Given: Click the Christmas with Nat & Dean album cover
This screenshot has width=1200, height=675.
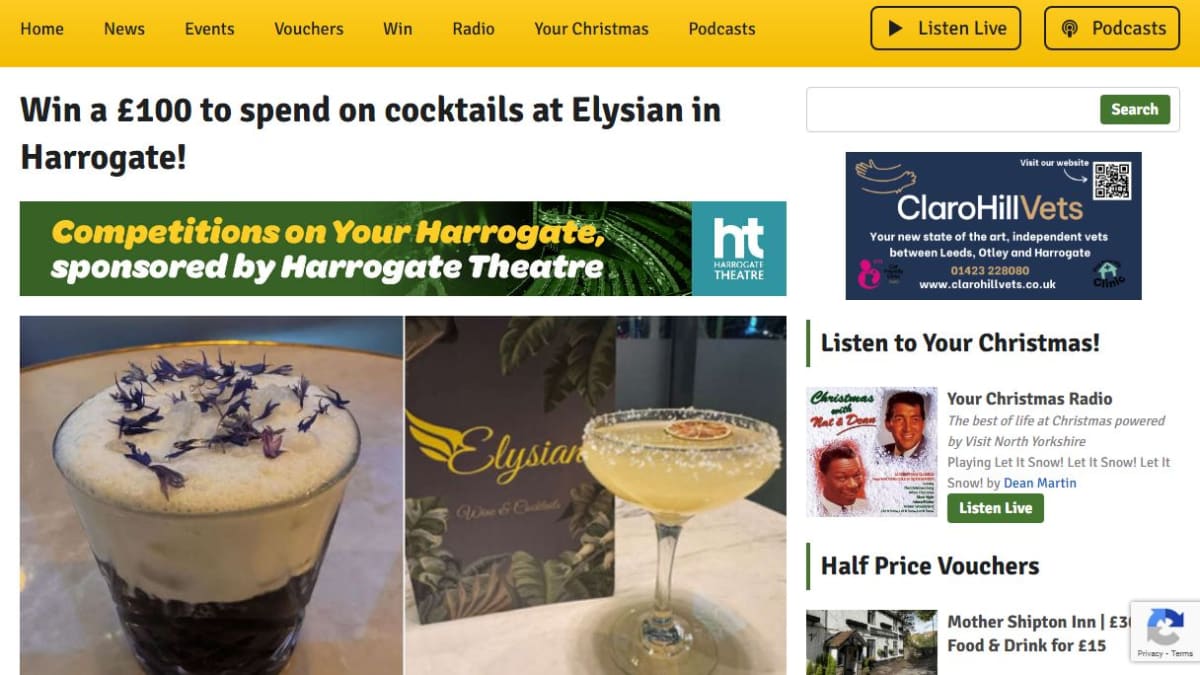Looking at the screenshot, I should pos(872,452).
